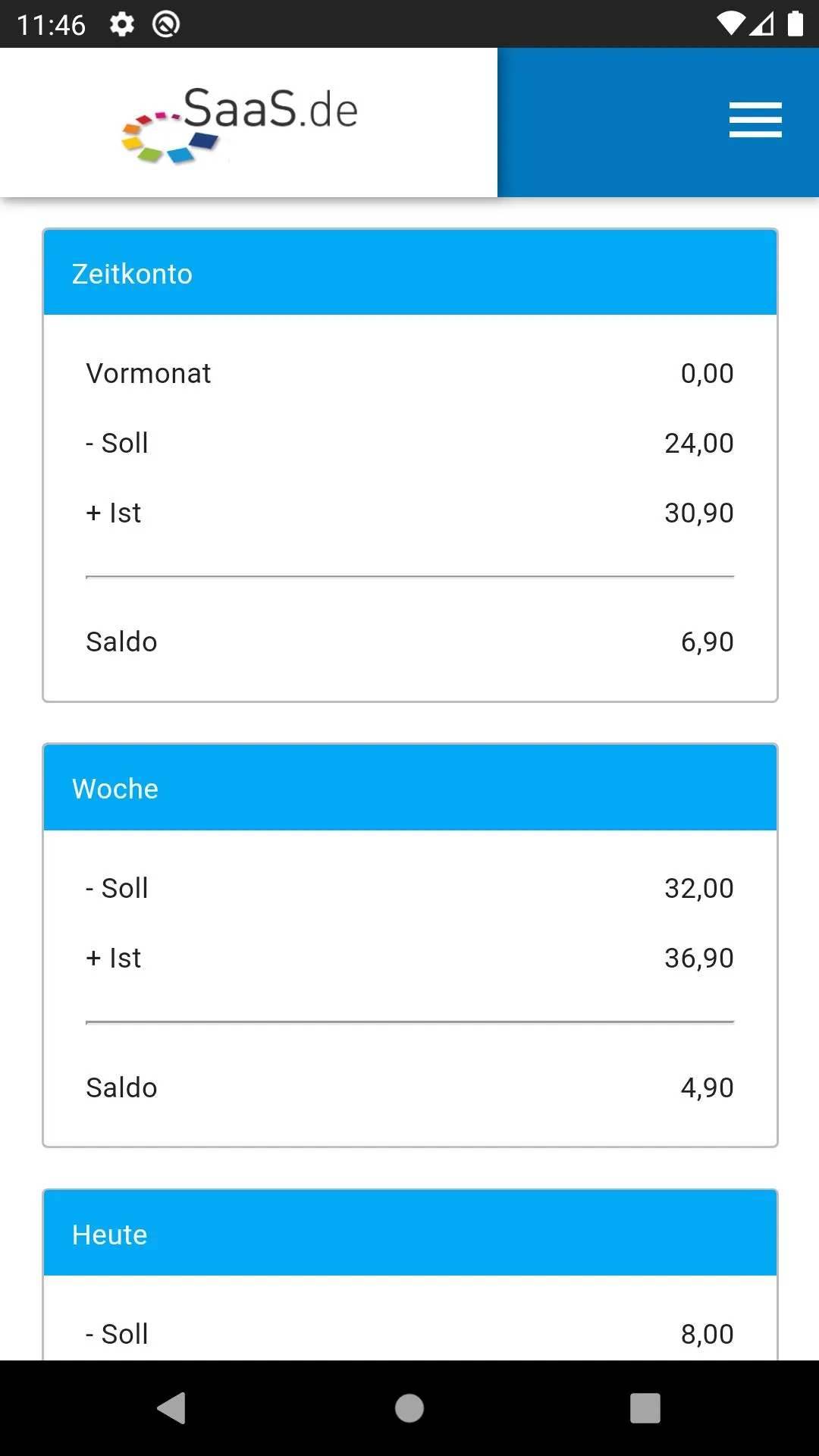Select the Heute card header
819x1456 pixels.
click(410, 1234)
